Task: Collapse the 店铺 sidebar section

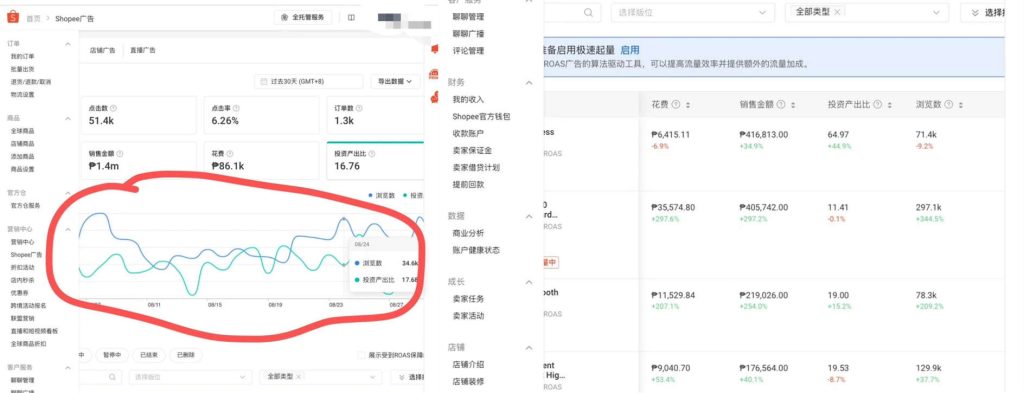Action: [x=529, y=348]
